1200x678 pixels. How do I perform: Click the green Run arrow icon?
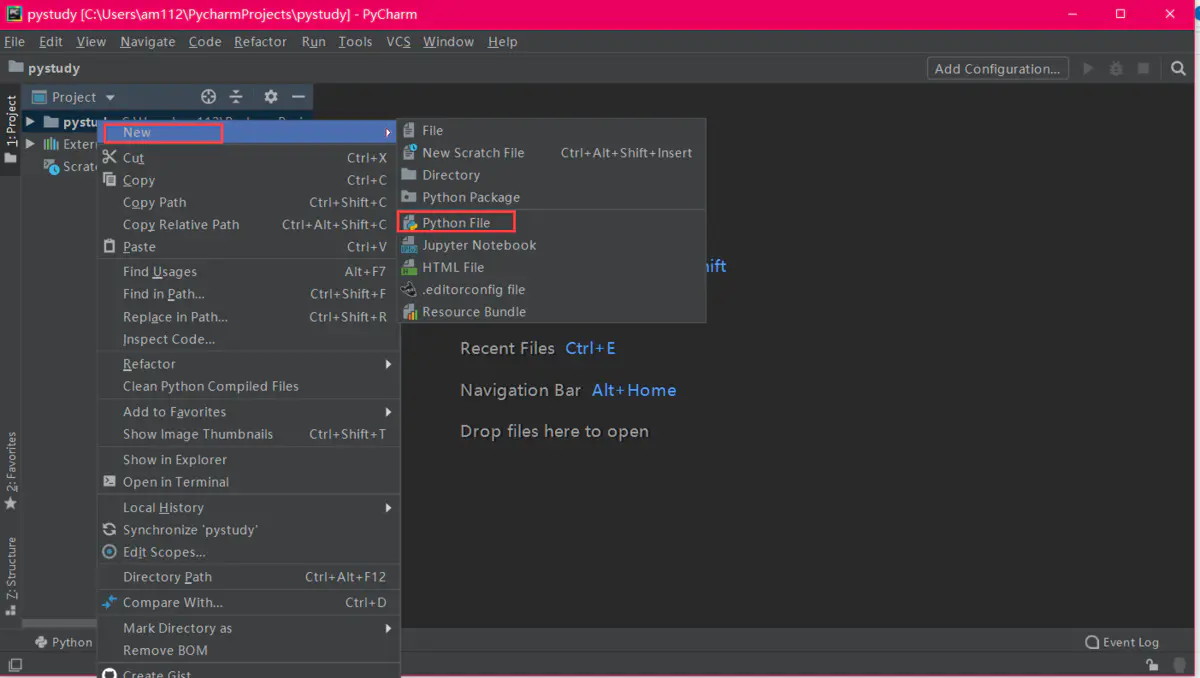1089,69
